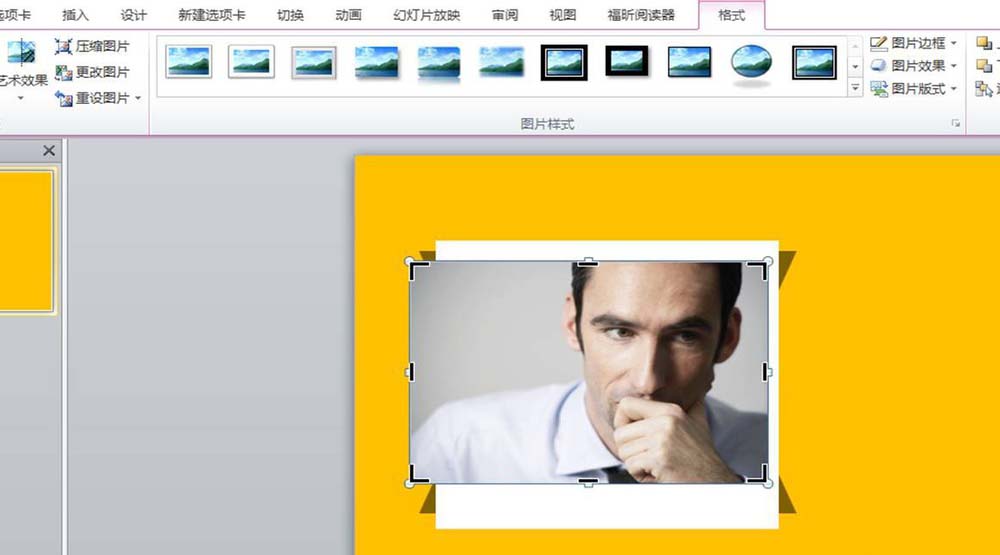1000x555 pixels.
Task: Open Artistic Effects (艺术效果) icon
Action: [x=21, y=52]
